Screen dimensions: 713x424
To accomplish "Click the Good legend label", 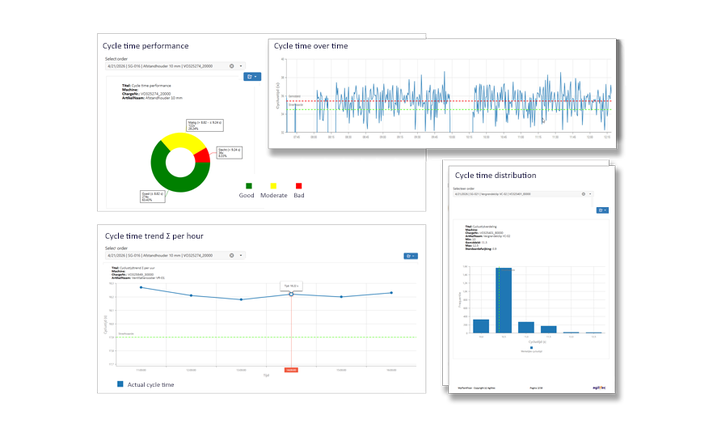I will coord(246,195).
